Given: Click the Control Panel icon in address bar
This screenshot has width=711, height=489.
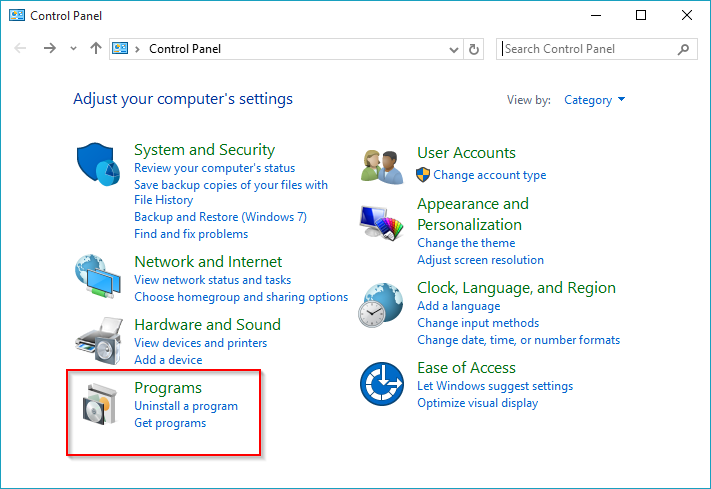Looking at the screenshot, I should click(x=120, y=48).
